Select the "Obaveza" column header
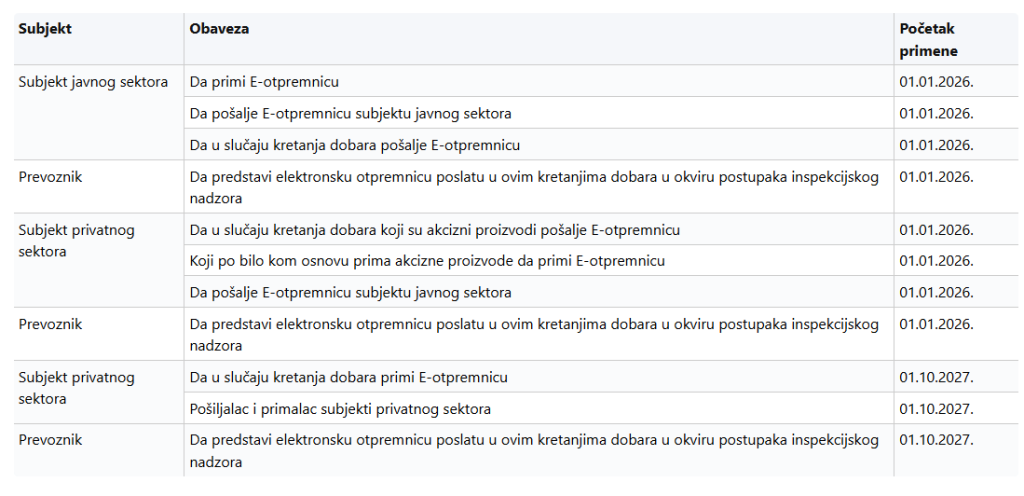Screen dimensions: 1024x496 click(219, 29)
